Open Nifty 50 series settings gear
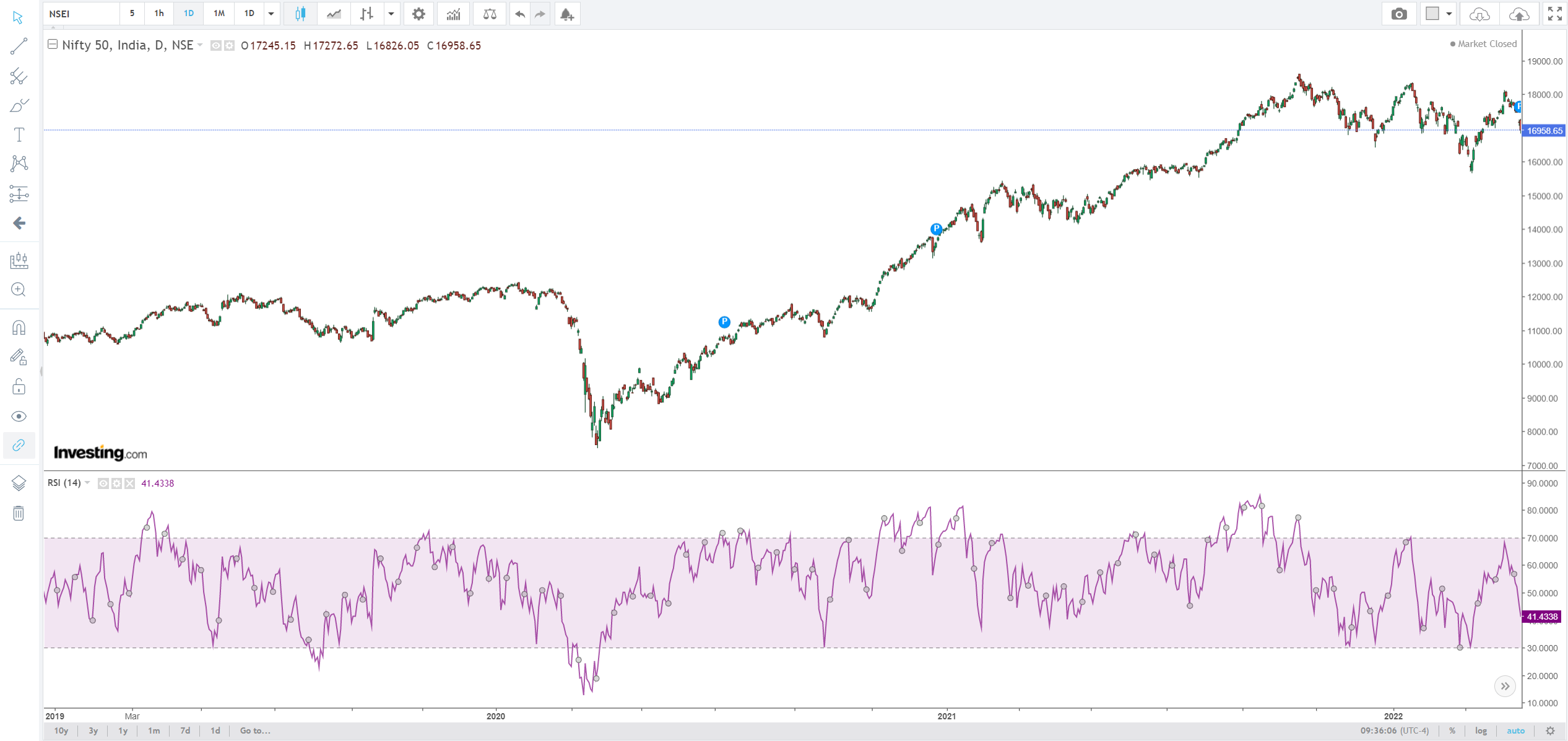The width and height of the screenshot is (1568, 741). 229,45
